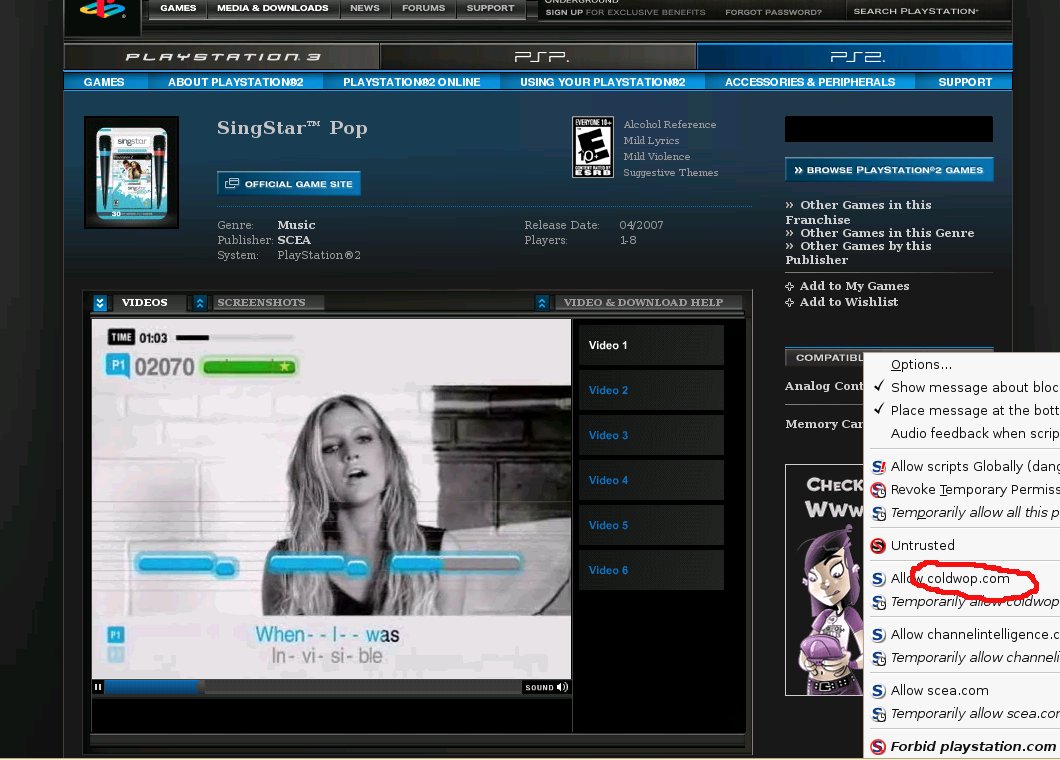Open Other Games by this Publisher
The height and width of the screenshot is (760, 1060).
859,253
